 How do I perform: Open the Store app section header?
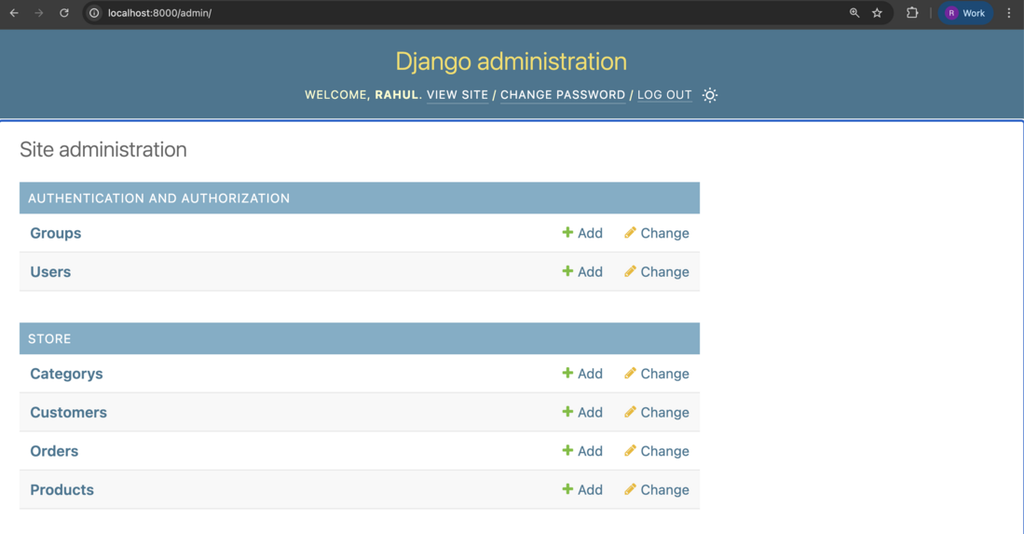tap(50, 339)
